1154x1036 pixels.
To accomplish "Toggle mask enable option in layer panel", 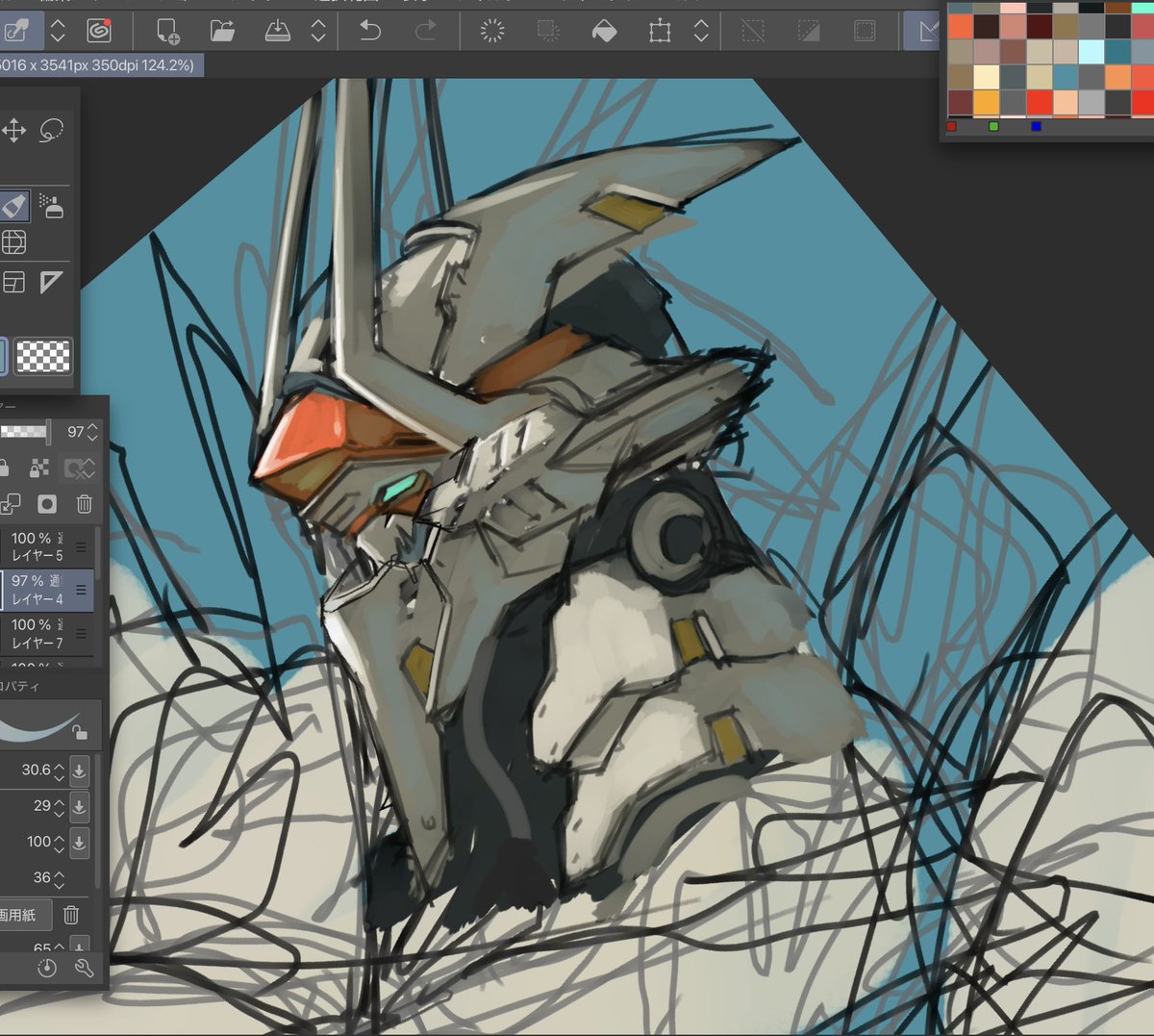I will (78, 467).
